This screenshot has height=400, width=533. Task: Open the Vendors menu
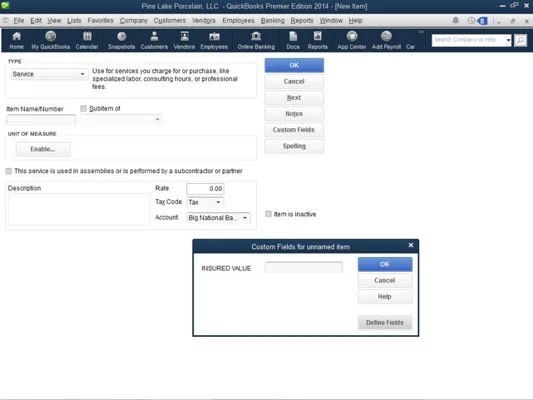coord(204,20)
